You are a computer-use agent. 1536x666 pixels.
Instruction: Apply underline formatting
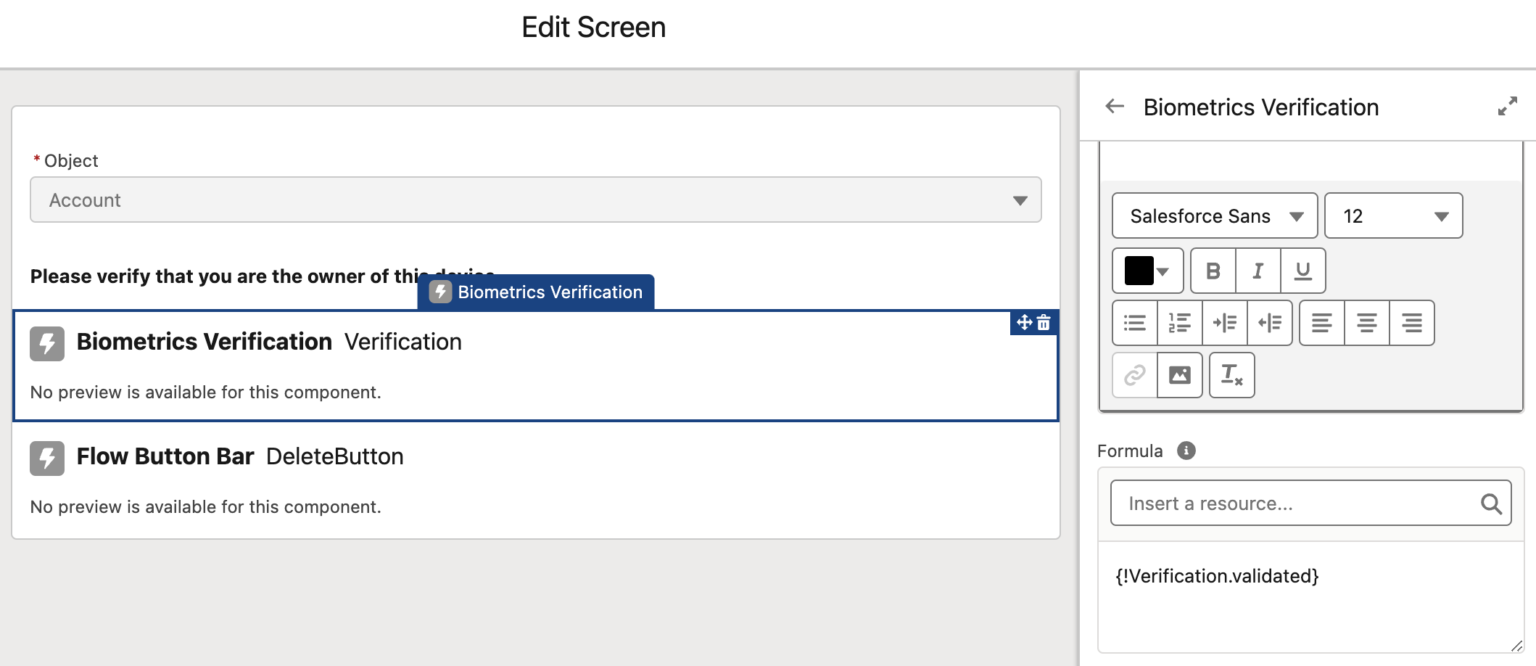coord(1302,270)
